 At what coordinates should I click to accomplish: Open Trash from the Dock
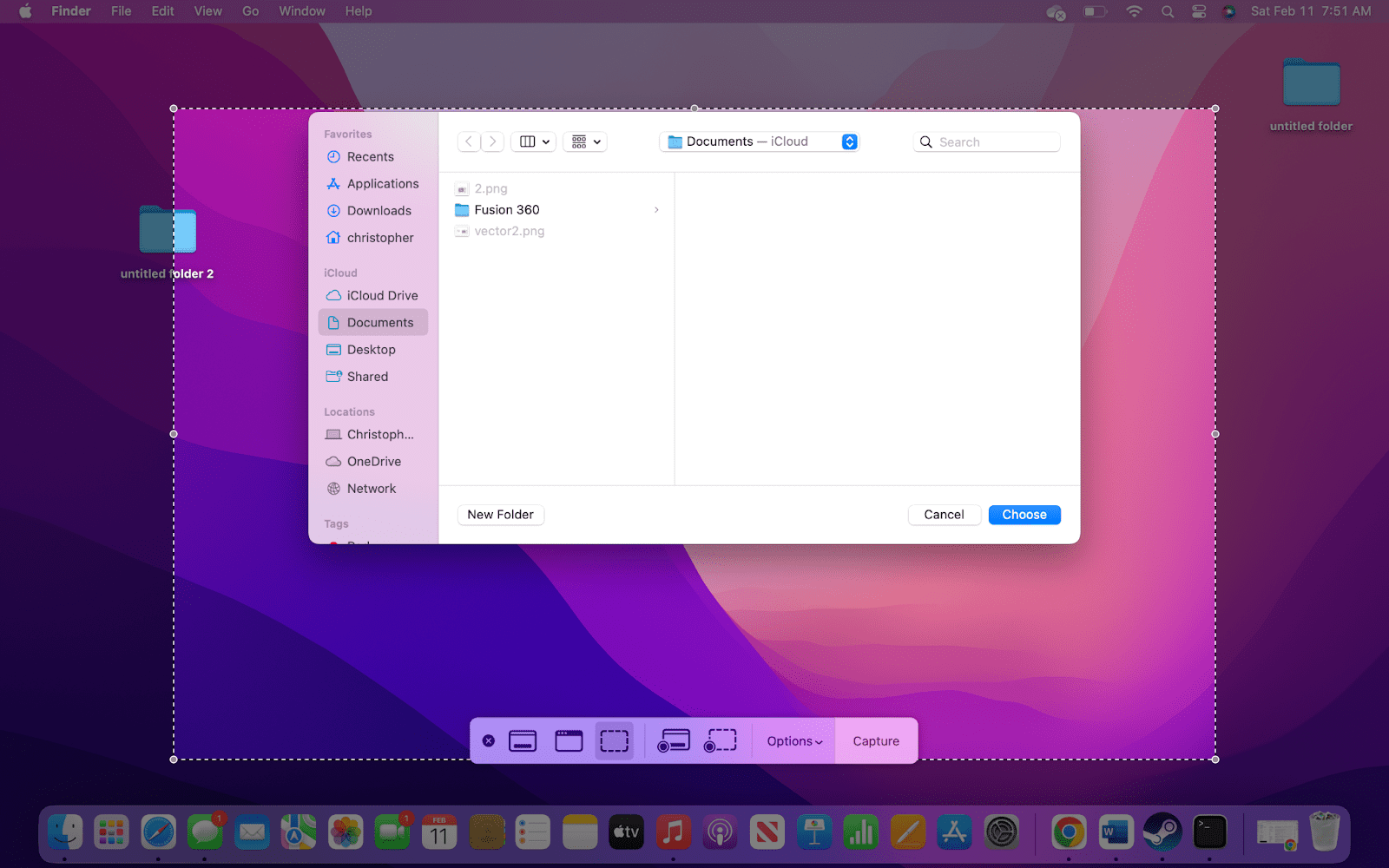[1325, 832]
